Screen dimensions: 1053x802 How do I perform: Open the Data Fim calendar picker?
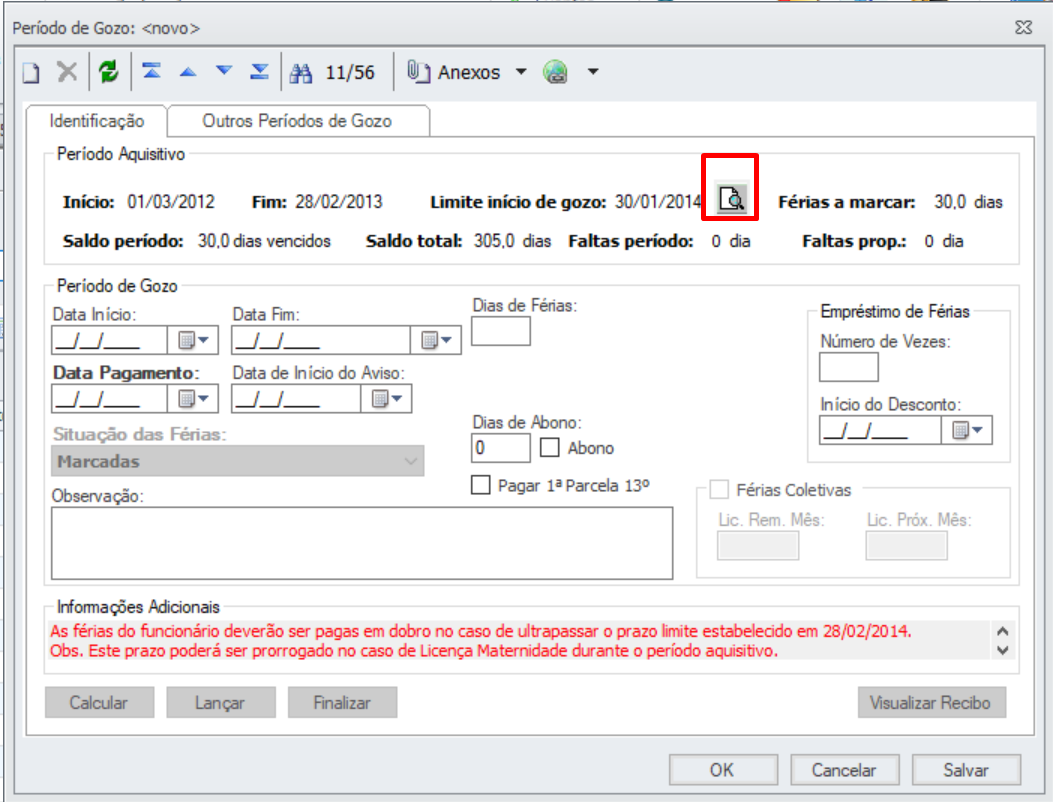[x=436, y=341]
